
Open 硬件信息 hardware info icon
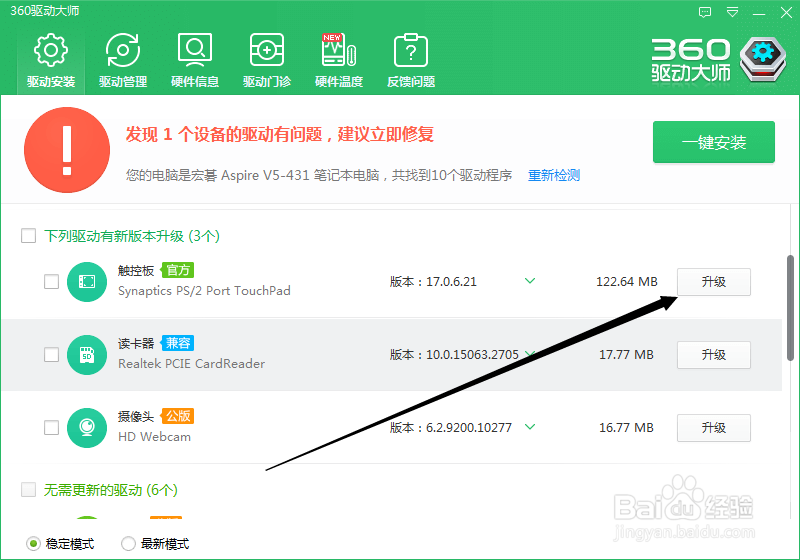(195, 60)
